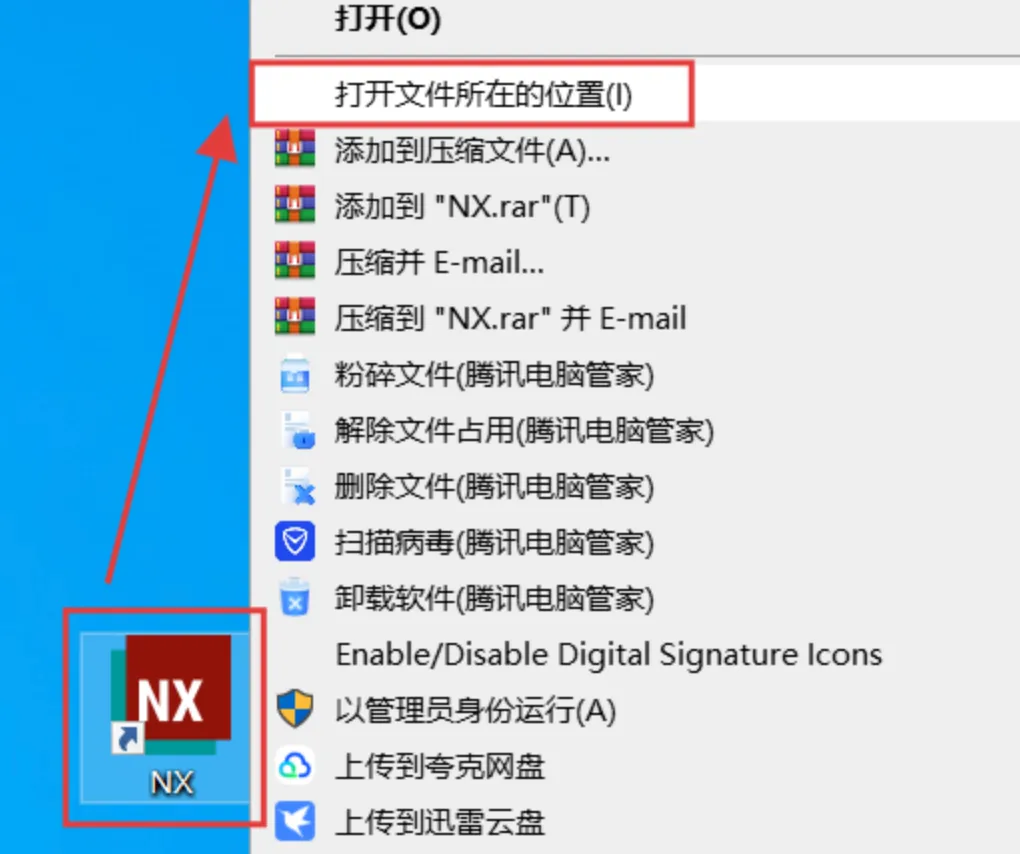
Task: Click the blue shield icon for 扫描病毒
Action: [x=295, y=541]
